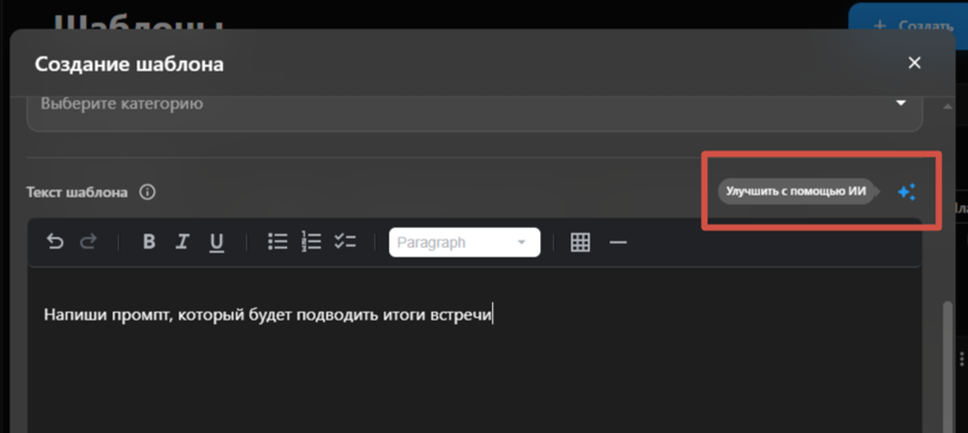Click the dialog's vertical scrollbar thumb
The width and height of the screenshot is (968, 433).
[948, 367]
